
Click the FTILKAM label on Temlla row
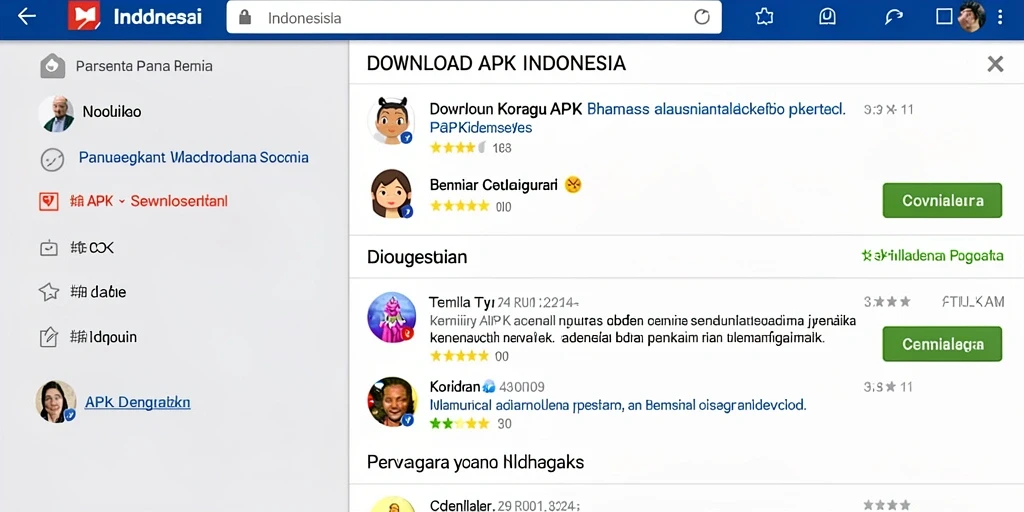[974, 302]
